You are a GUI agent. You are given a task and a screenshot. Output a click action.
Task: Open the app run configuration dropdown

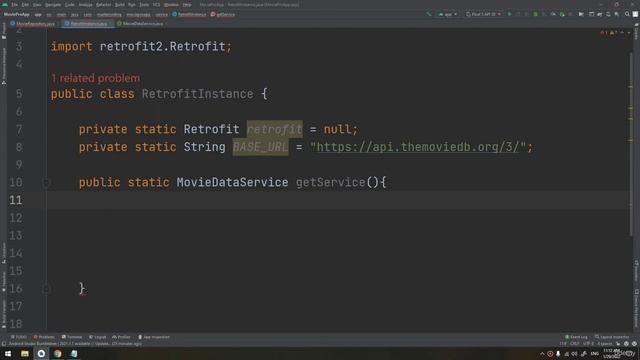pyautogui.click(x=448, y=14)
